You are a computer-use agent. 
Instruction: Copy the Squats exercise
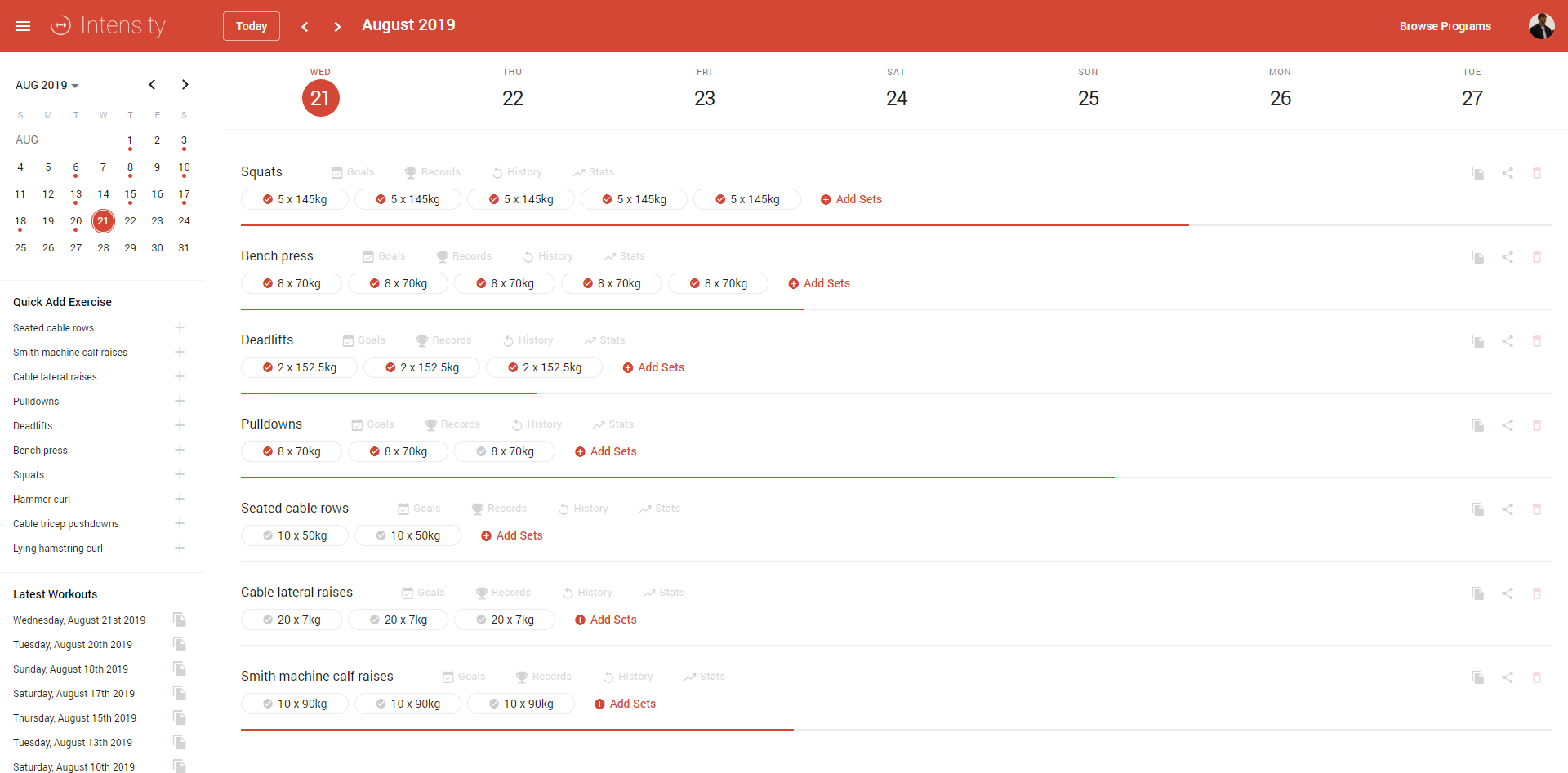(x=1478, y=173)
